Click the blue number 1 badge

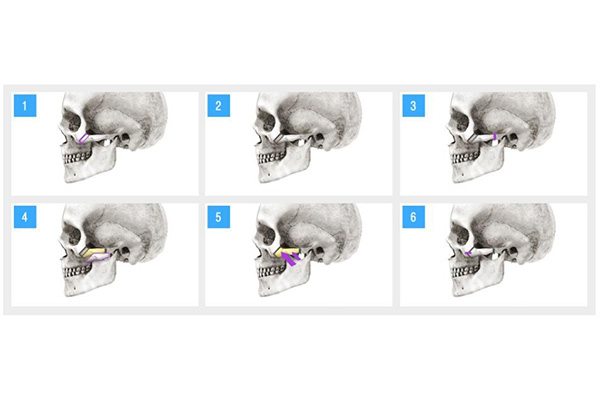tap(25, 106)
